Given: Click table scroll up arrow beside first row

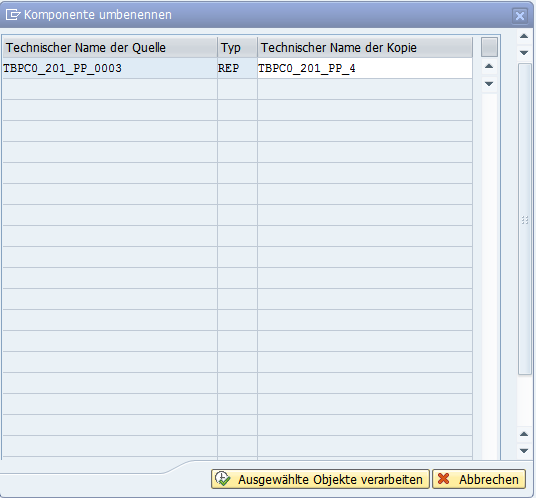Looking at the screenshot, I should (x=489, y=66).
